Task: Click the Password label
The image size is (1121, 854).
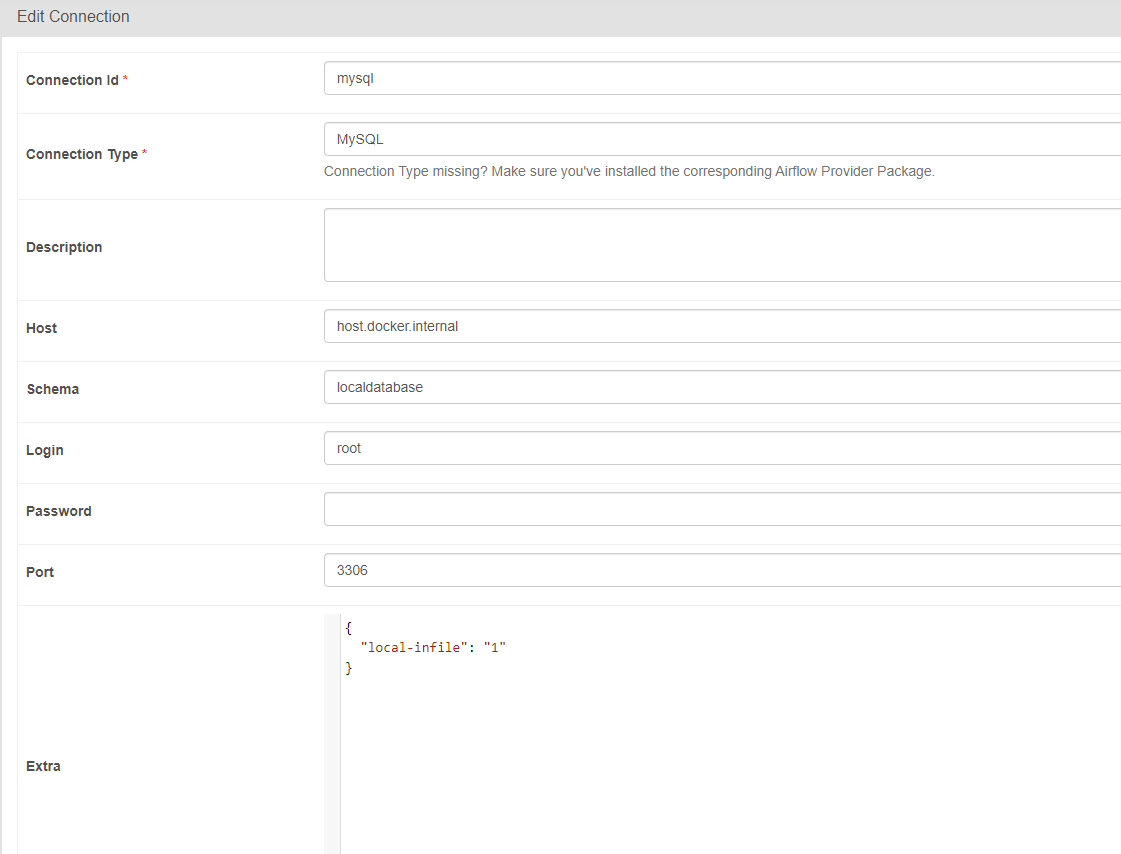Action: 59,511
